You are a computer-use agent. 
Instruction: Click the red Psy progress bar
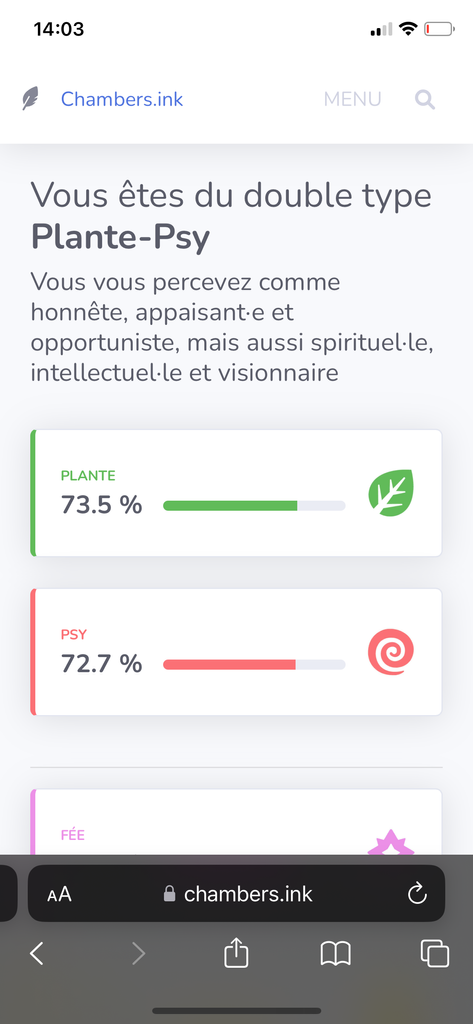(254, 664)
